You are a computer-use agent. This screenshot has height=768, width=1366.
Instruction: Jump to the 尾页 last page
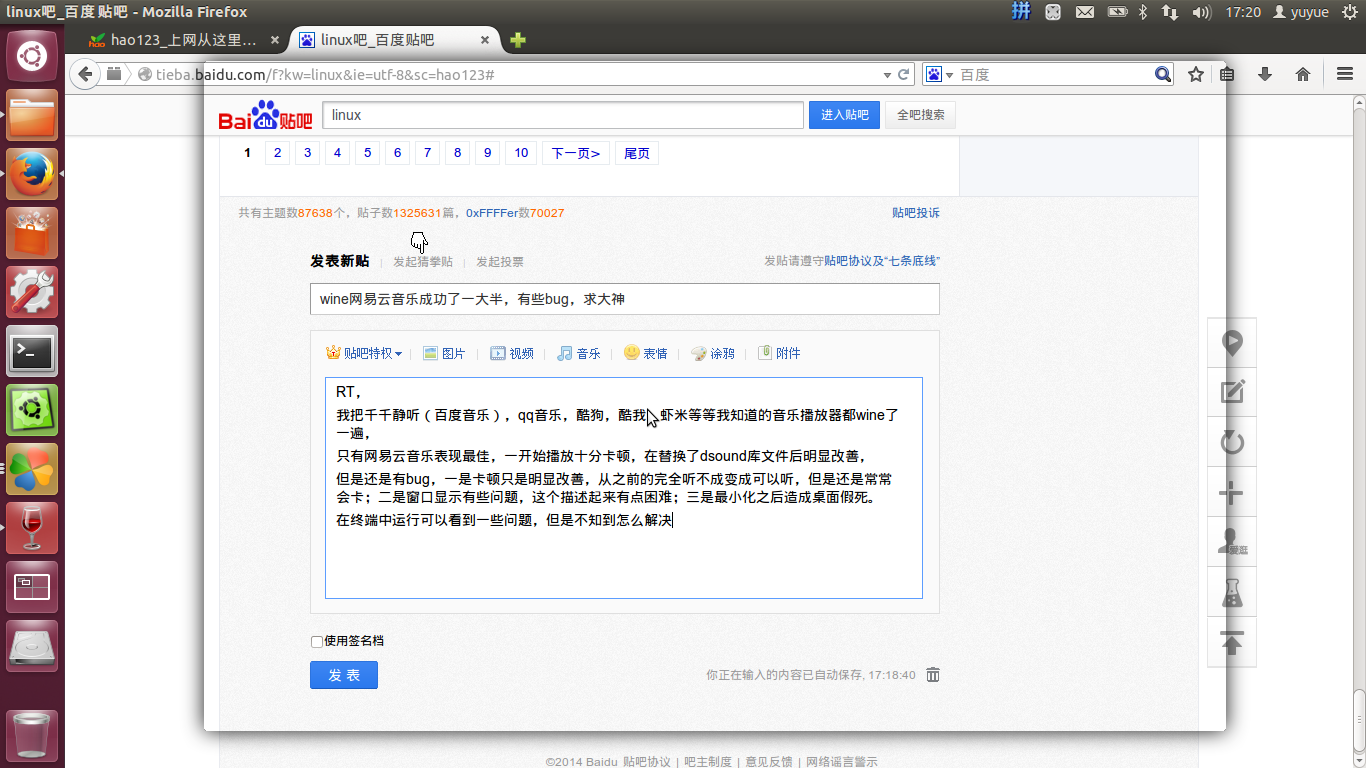point(636,153)
